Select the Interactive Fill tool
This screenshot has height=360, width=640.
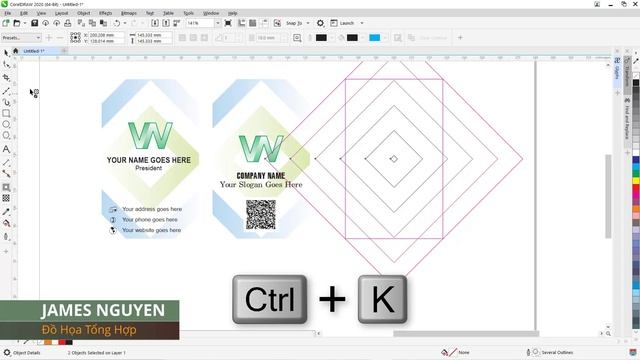click(x=6, y=223)
